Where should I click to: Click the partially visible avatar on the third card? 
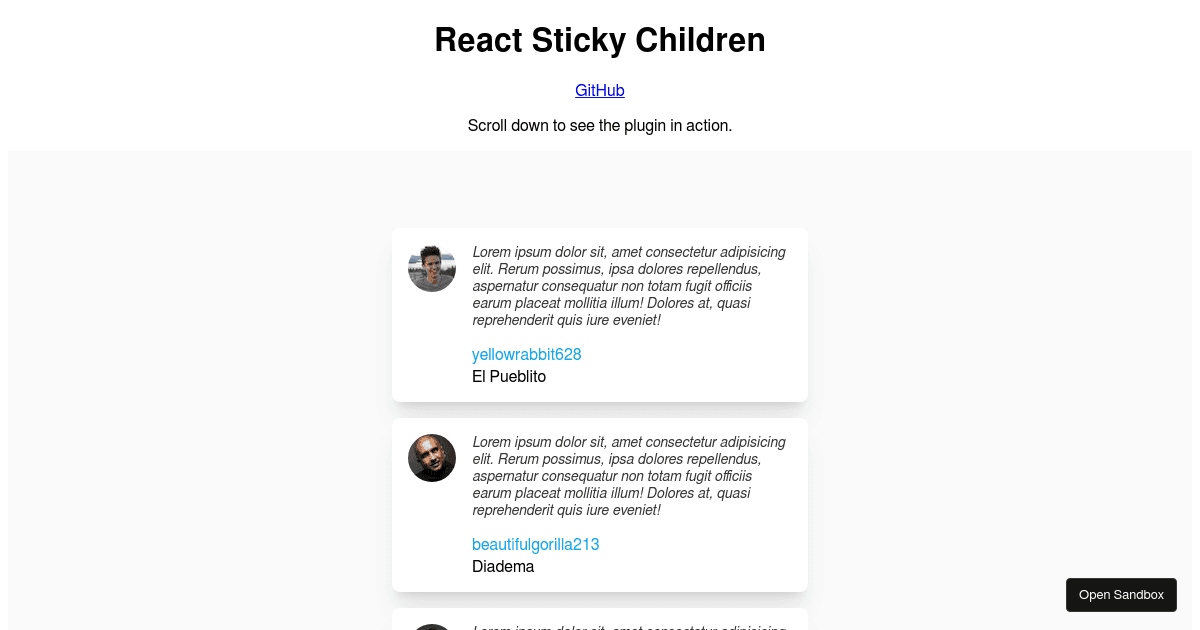(x=431, y=625)
